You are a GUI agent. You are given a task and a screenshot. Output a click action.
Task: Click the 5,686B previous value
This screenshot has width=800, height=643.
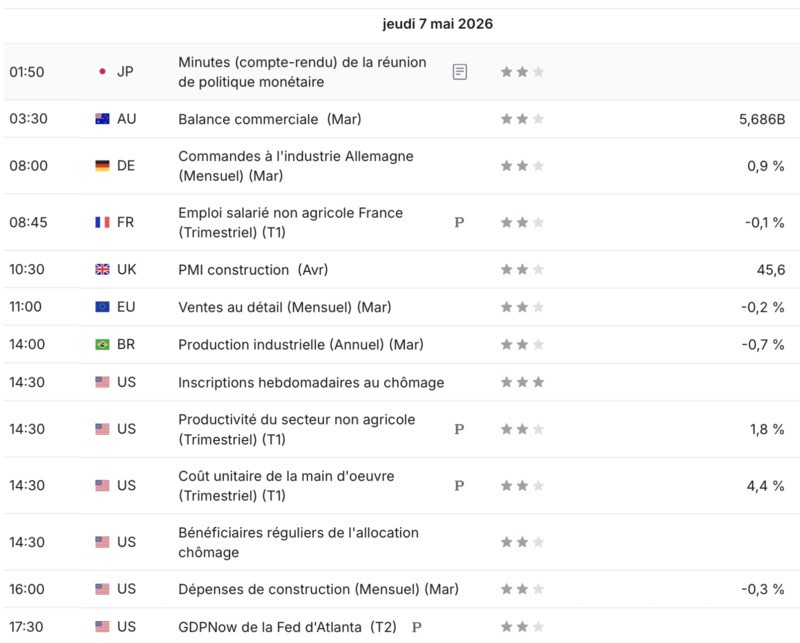(762, 119)
